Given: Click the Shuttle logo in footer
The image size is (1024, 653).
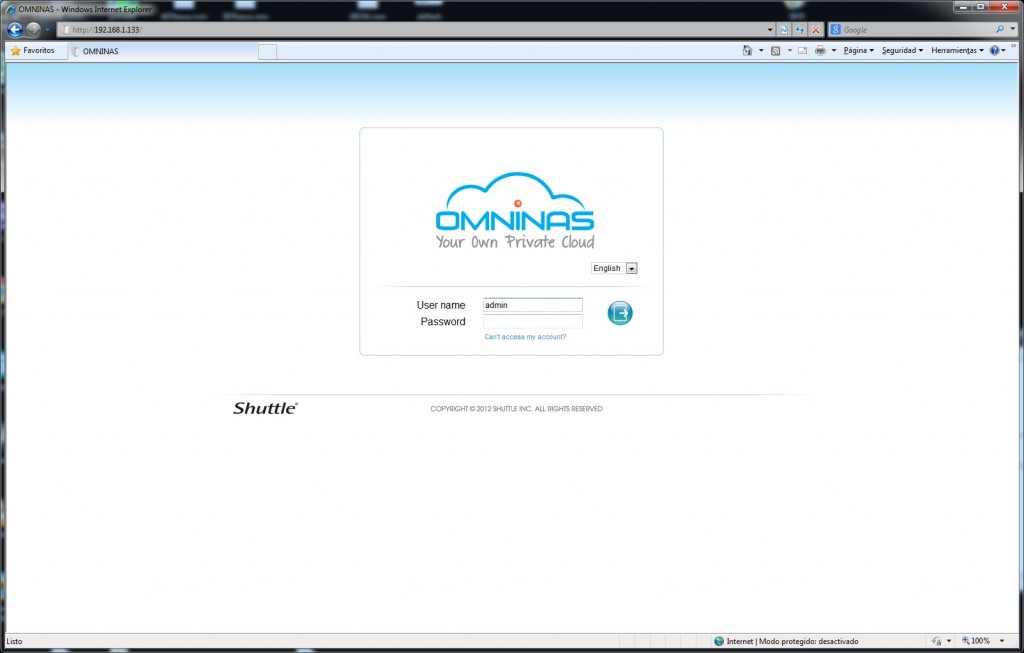Looking at the screenshot, I should tap(265, 408).
